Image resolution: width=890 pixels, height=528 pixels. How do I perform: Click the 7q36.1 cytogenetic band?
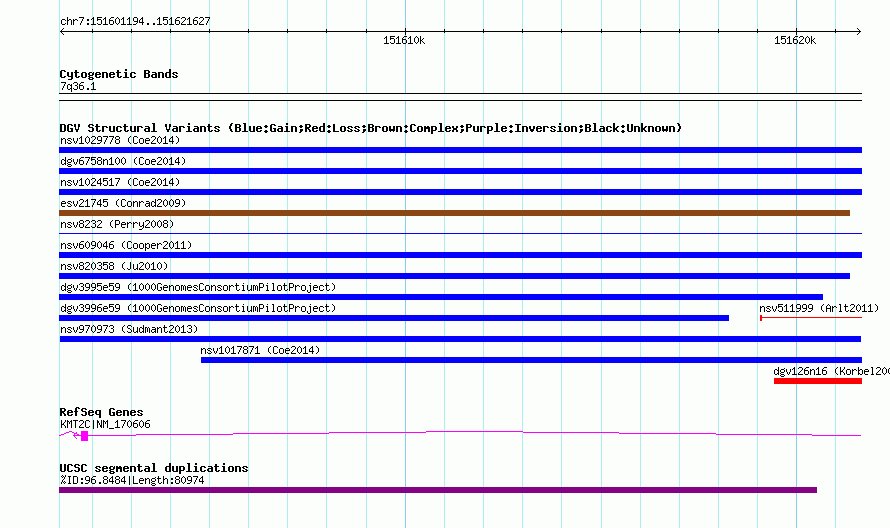click(x=460, y=97)
